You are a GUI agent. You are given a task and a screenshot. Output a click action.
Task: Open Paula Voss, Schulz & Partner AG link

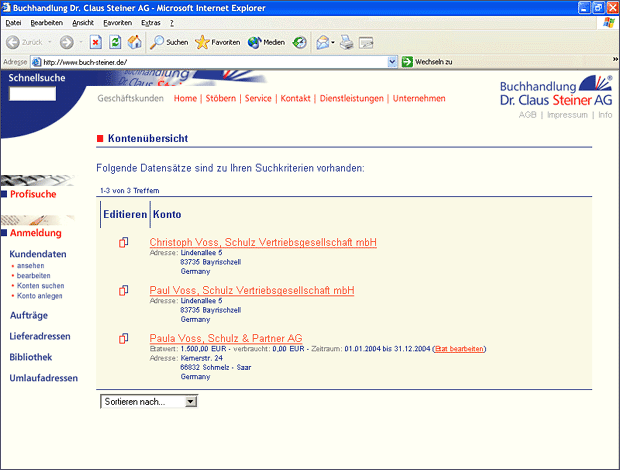pos(226,338)
